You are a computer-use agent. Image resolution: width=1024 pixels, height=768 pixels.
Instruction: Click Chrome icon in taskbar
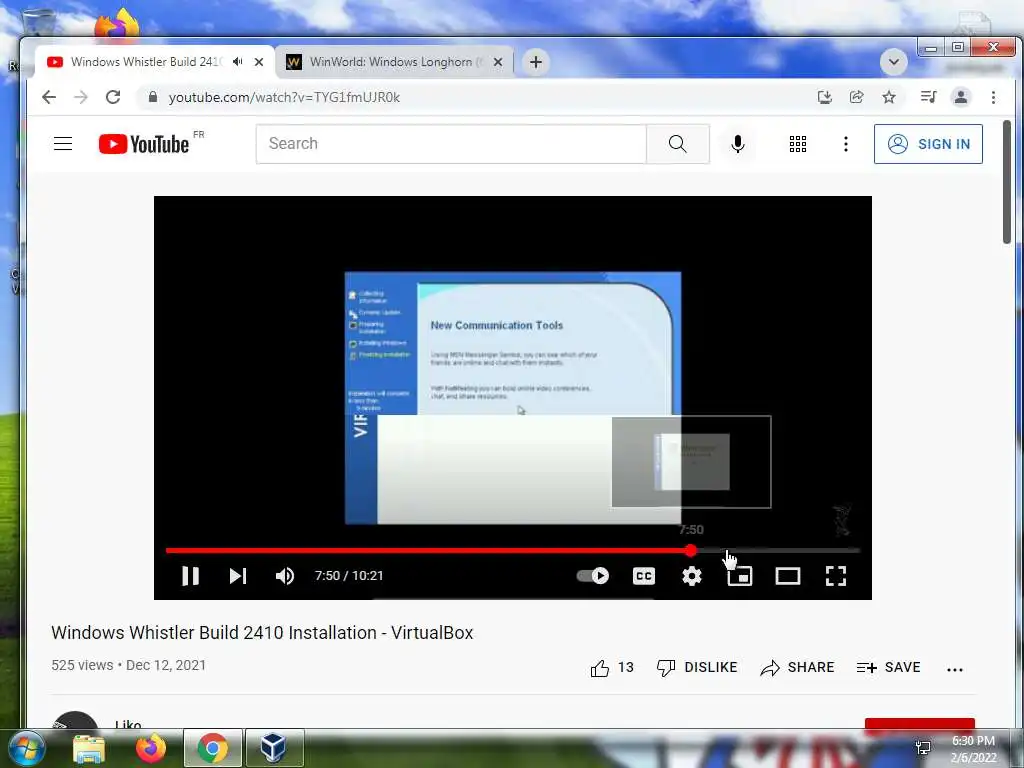click(212, 748)
